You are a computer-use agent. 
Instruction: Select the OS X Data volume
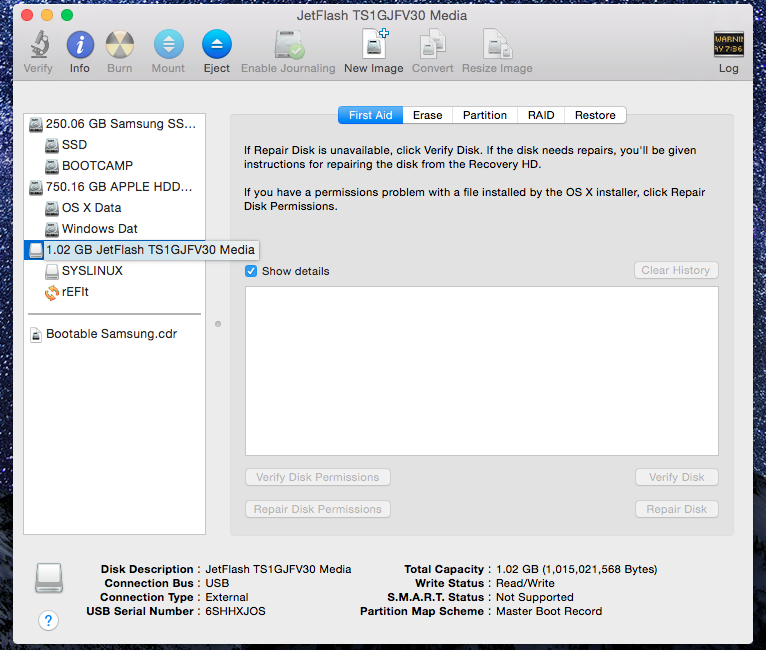click(114, 208)
